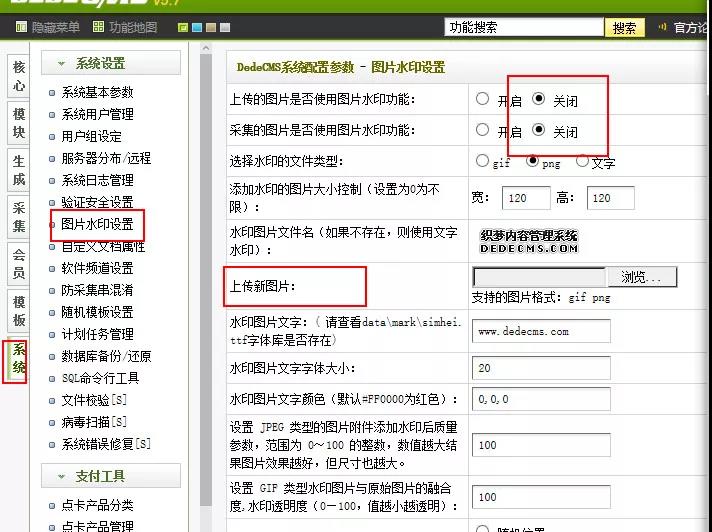Select the tan theme color square
712x532 pixels.
click(211, 28)
